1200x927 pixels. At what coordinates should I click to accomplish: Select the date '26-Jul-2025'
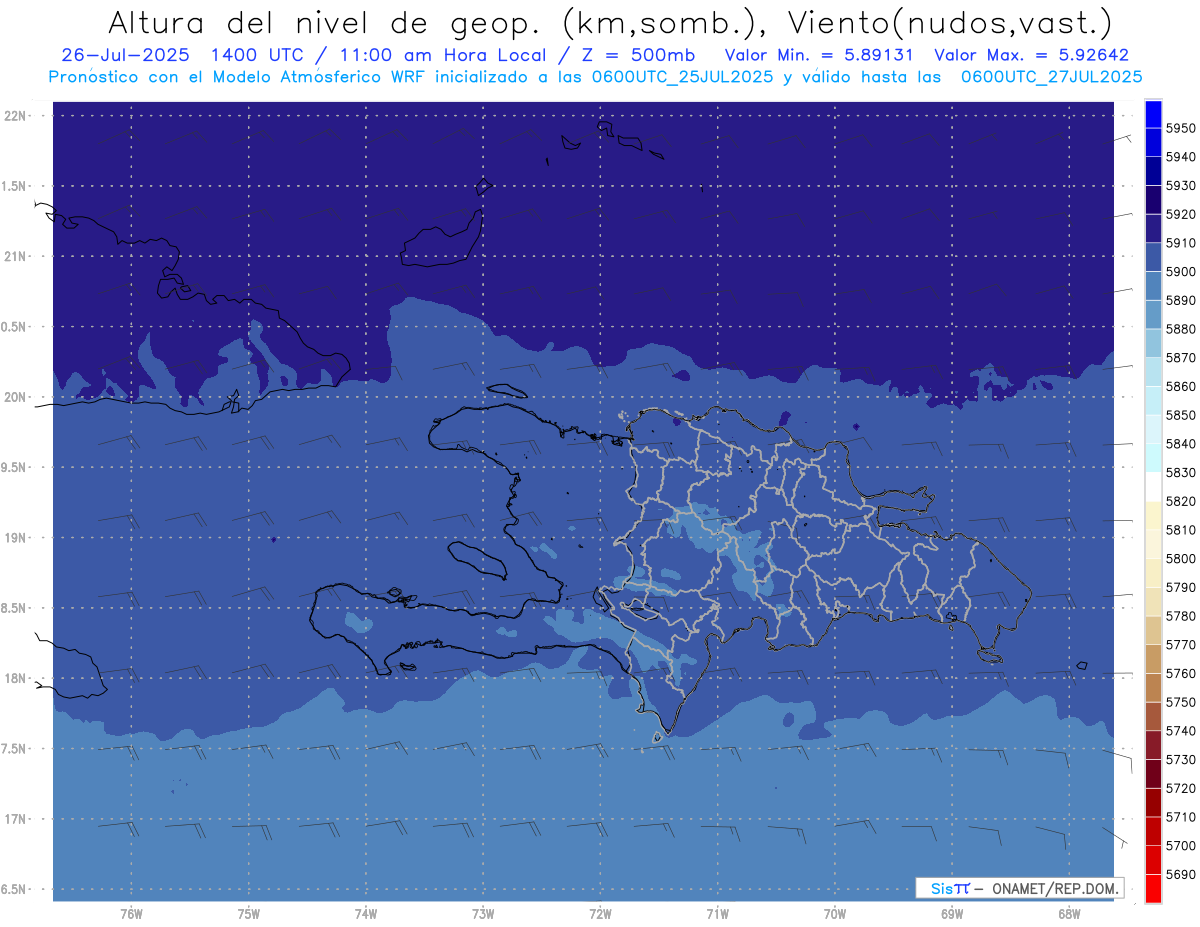(x=125, y=55)
